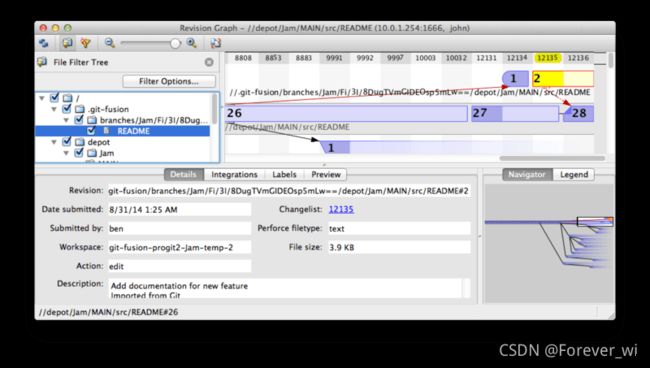Click the zoom slider handle
This screenshot has height=368, width=650.
[x=175, y=43]
